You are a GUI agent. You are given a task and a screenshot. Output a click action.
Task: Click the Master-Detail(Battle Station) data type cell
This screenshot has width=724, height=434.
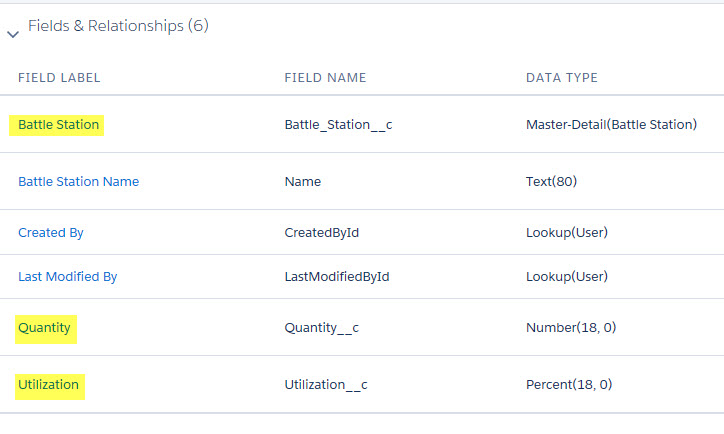click(x=611, y=125)
